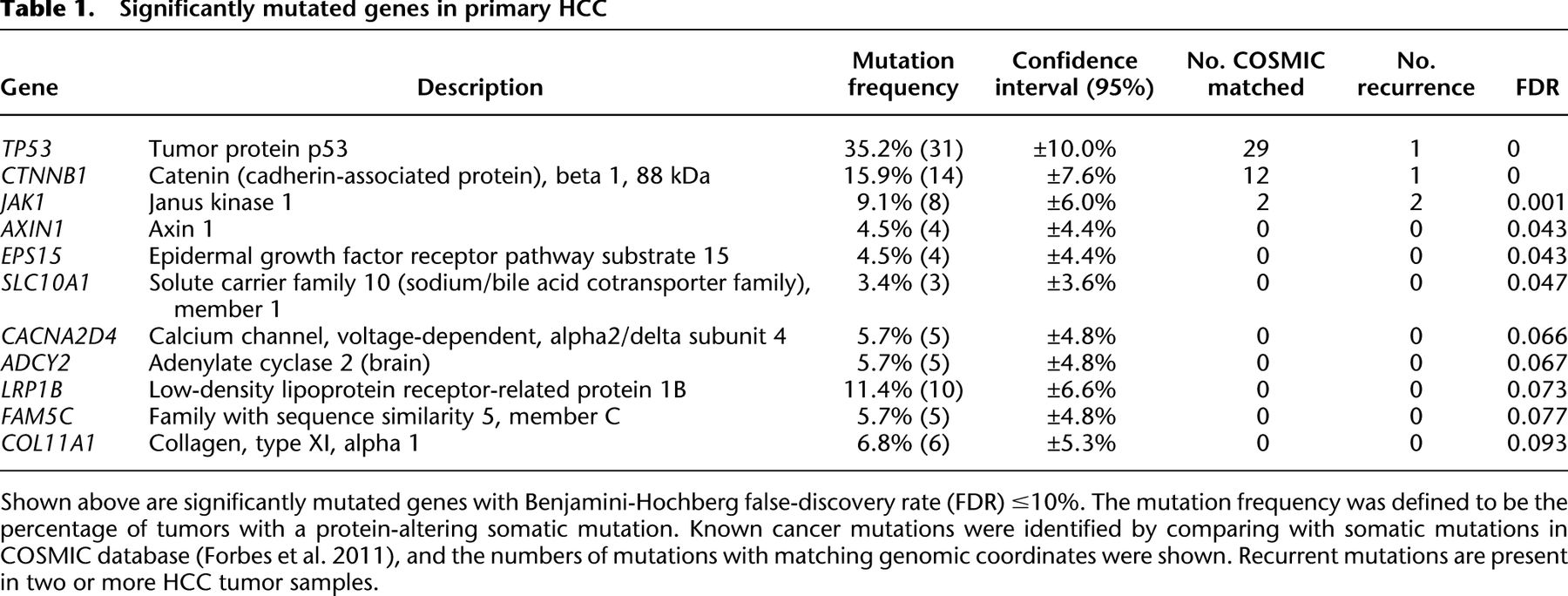This screenshot has height=596, width=1568.
Task: Select the 35.2% (31) mutation frequency cell
Action: (902, 149)
